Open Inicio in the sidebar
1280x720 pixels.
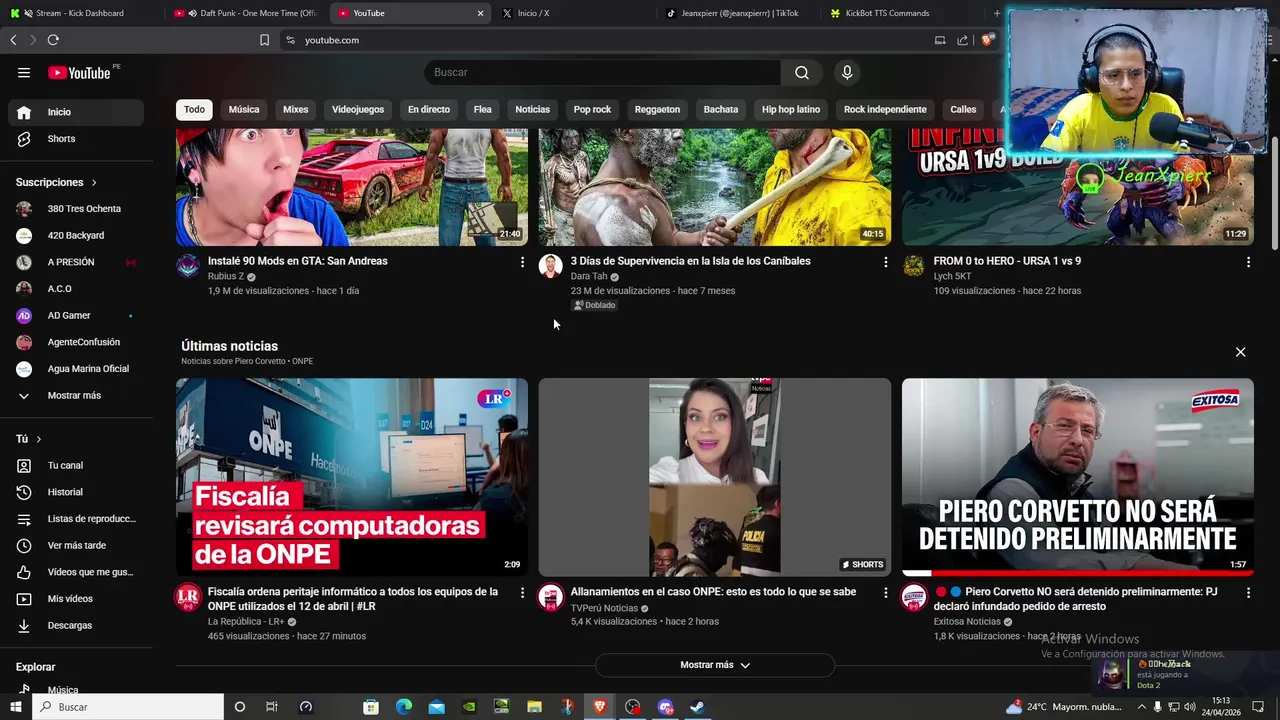tap(76, 112)
